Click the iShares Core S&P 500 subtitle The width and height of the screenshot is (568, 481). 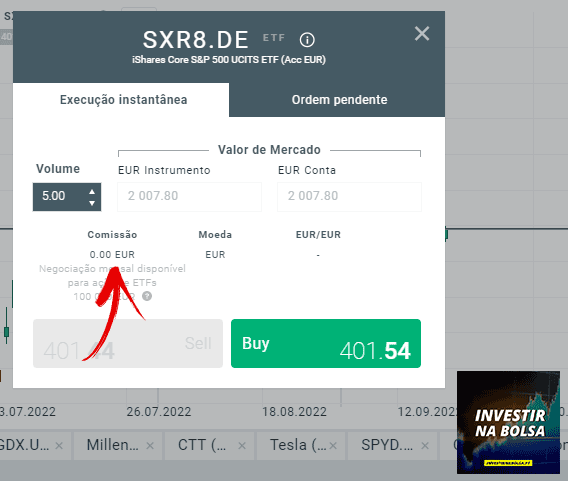click(229, 60)
